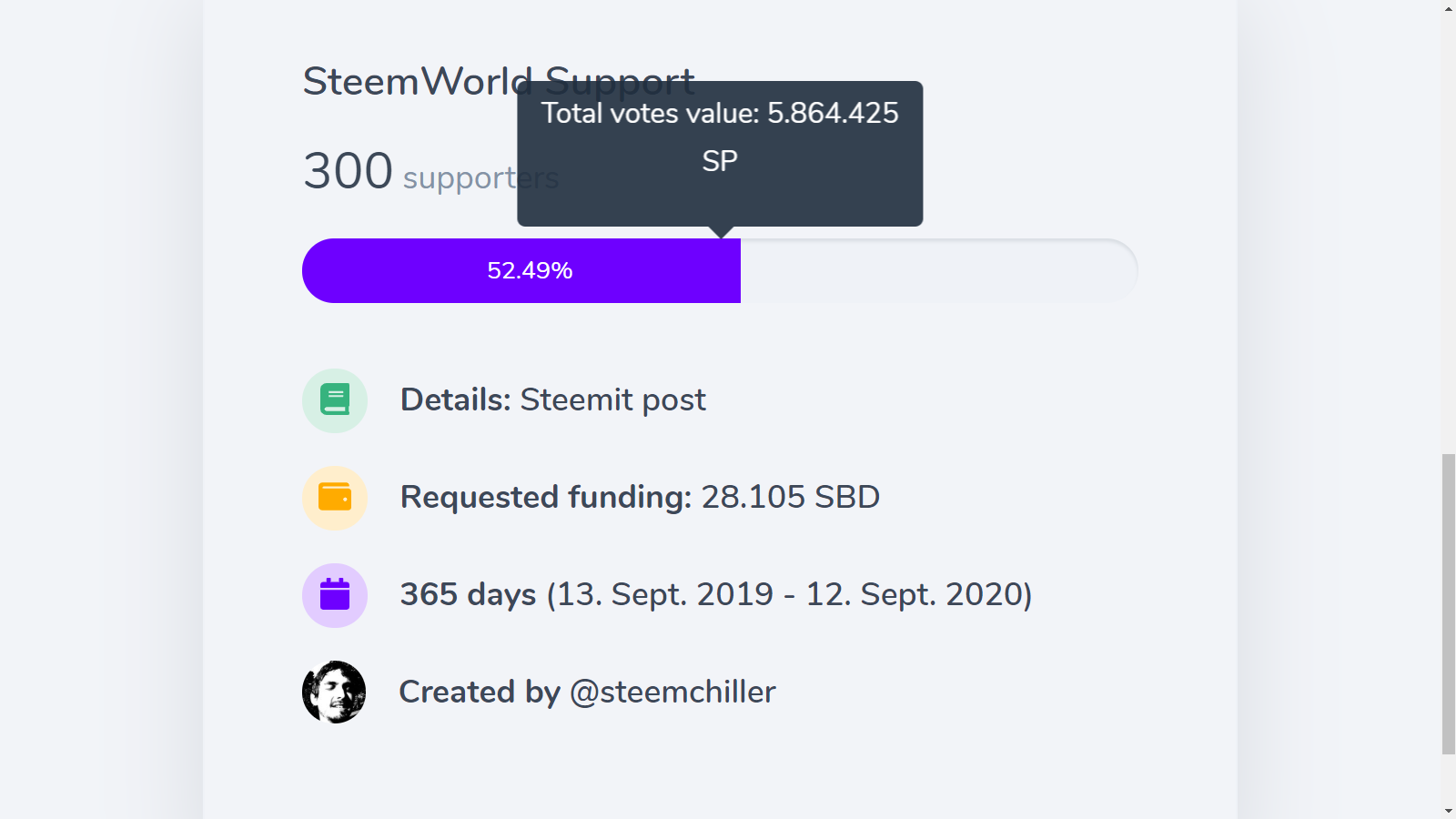This screenshot has width=1456, height=819.
Task: Open steemchiller's profile avatar picture
Action: [x=334, y=693]
